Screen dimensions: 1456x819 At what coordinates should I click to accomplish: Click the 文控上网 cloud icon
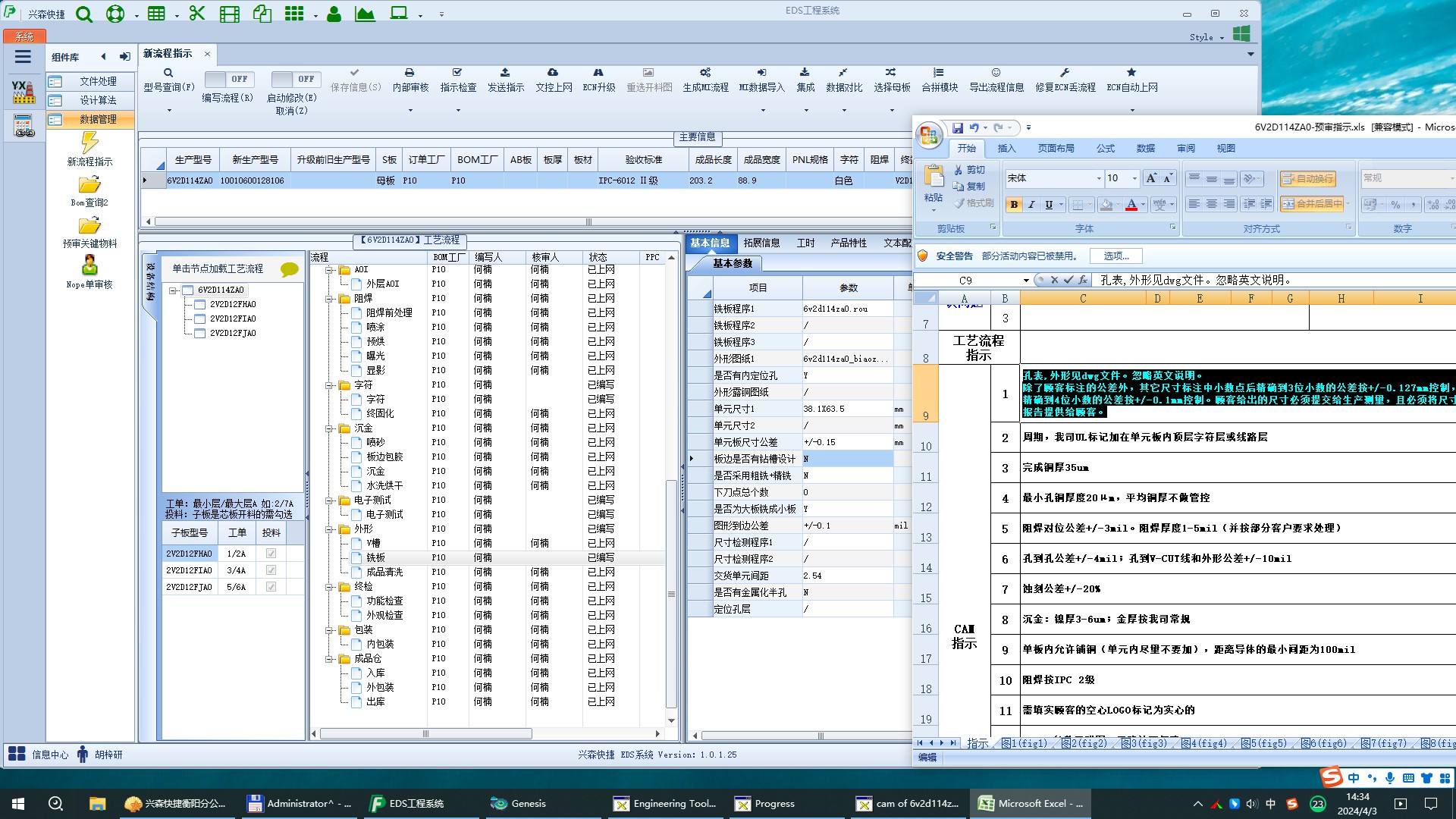tap(553, 73)
